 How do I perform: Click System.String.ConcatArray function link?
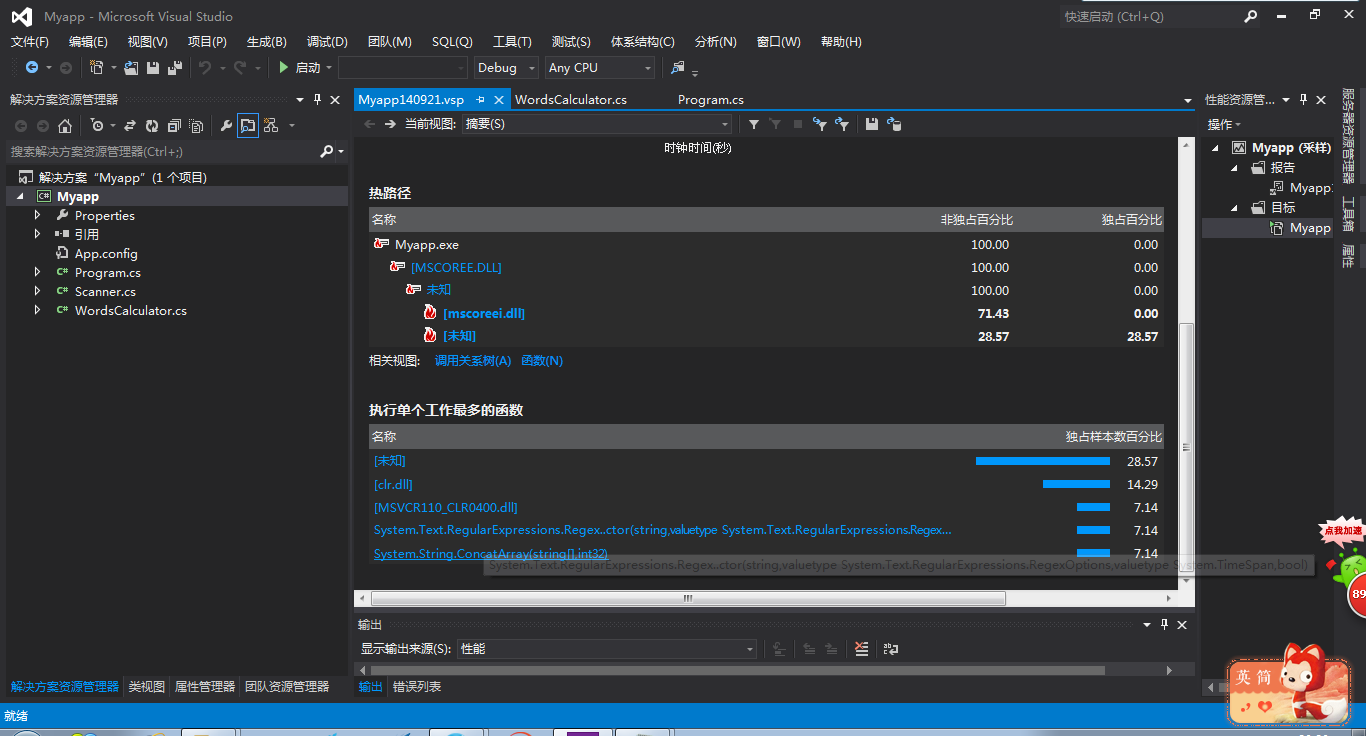[491, 553]
